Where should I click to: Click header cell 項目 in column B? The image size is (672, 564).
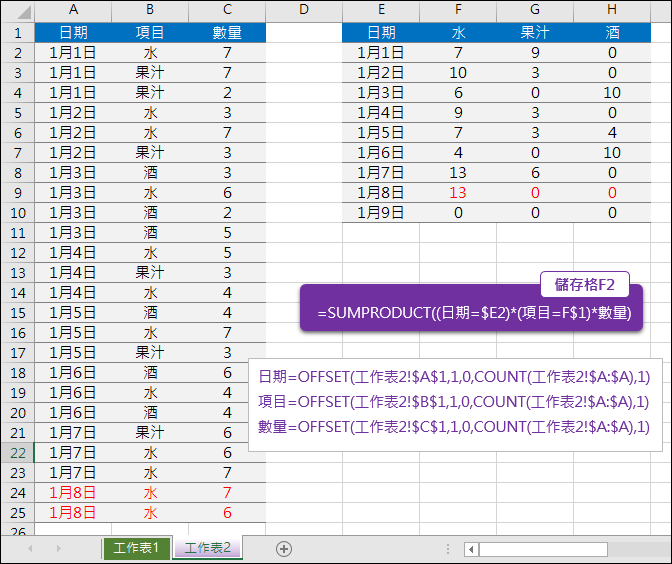(150, 33)
